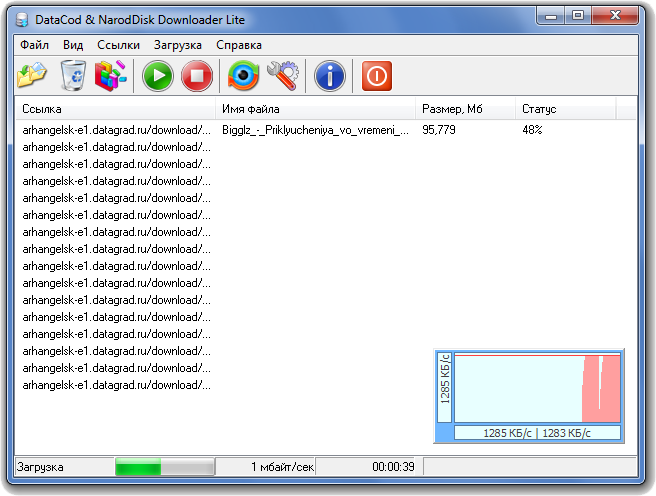Click the recycle bin delete icon
The width and height of the screenshot is (656, 496).
[x=73, y=75]
